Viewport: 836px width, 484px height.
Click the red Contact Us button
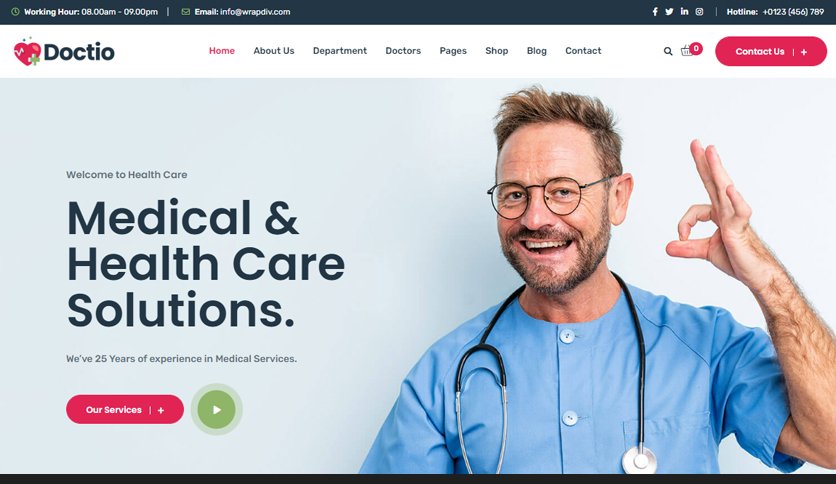771,51
